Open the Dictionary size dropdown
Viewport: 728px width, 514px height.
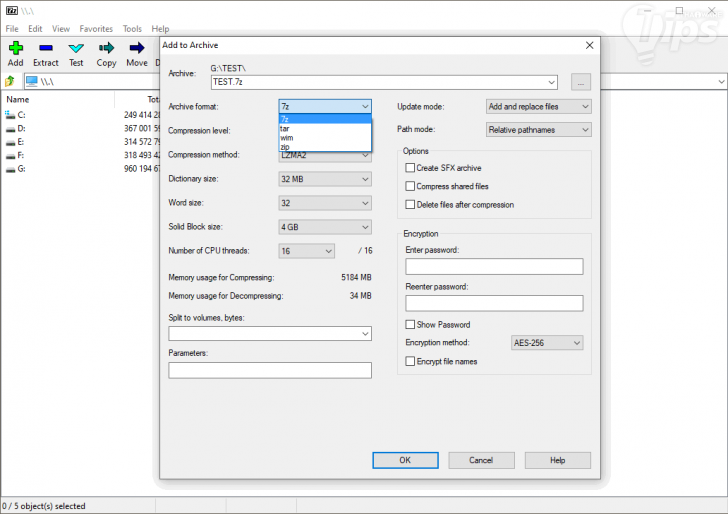[325, 179]
